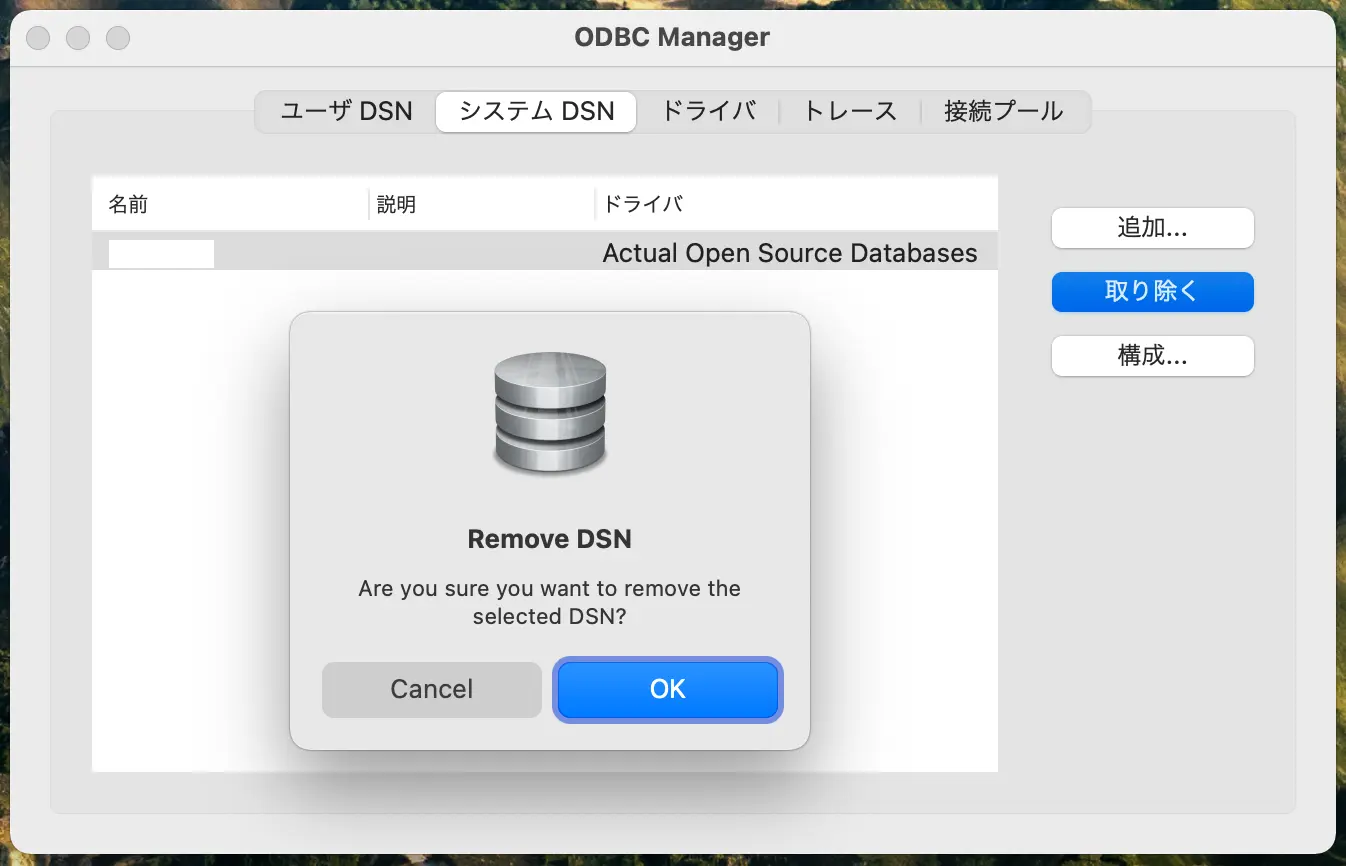Click the 追加... button to add a DSN
Image resolution: width=1346 pixels, height=866 pixels.
[x=1152, y=228]
